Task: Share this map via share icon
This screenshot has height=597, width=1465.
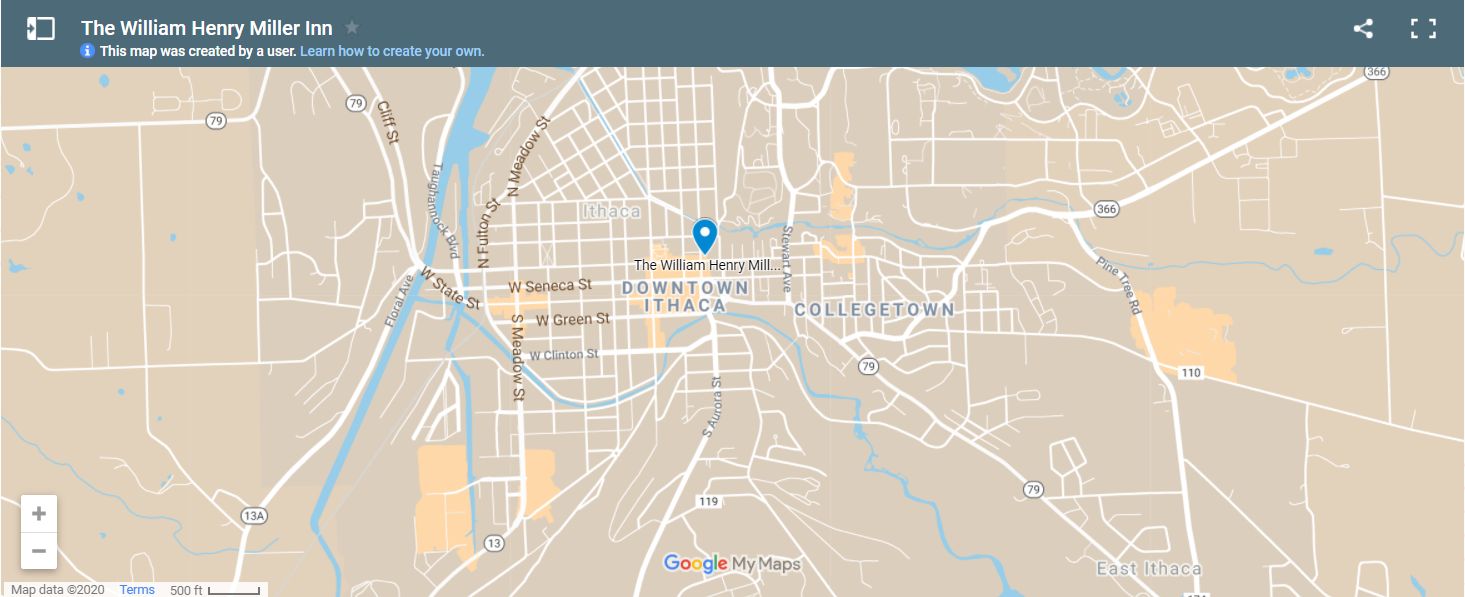Action: [x=1363, y=28]
